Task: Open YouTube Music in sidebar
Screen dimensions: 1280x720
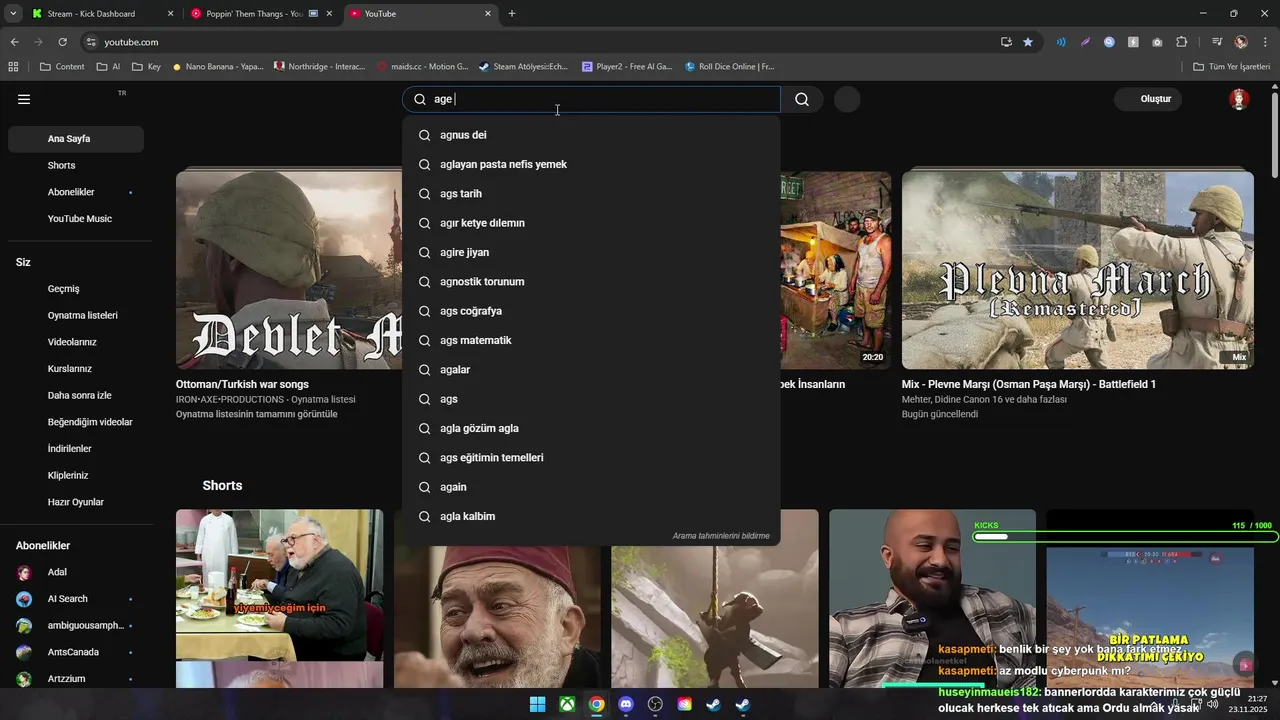Action: (76, 219)
